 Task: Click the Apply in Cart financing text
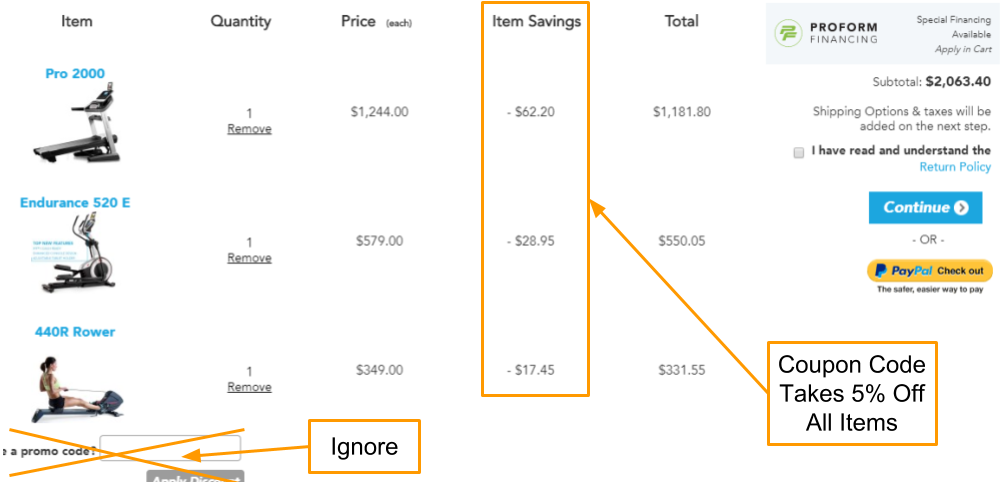pos(963,49)
